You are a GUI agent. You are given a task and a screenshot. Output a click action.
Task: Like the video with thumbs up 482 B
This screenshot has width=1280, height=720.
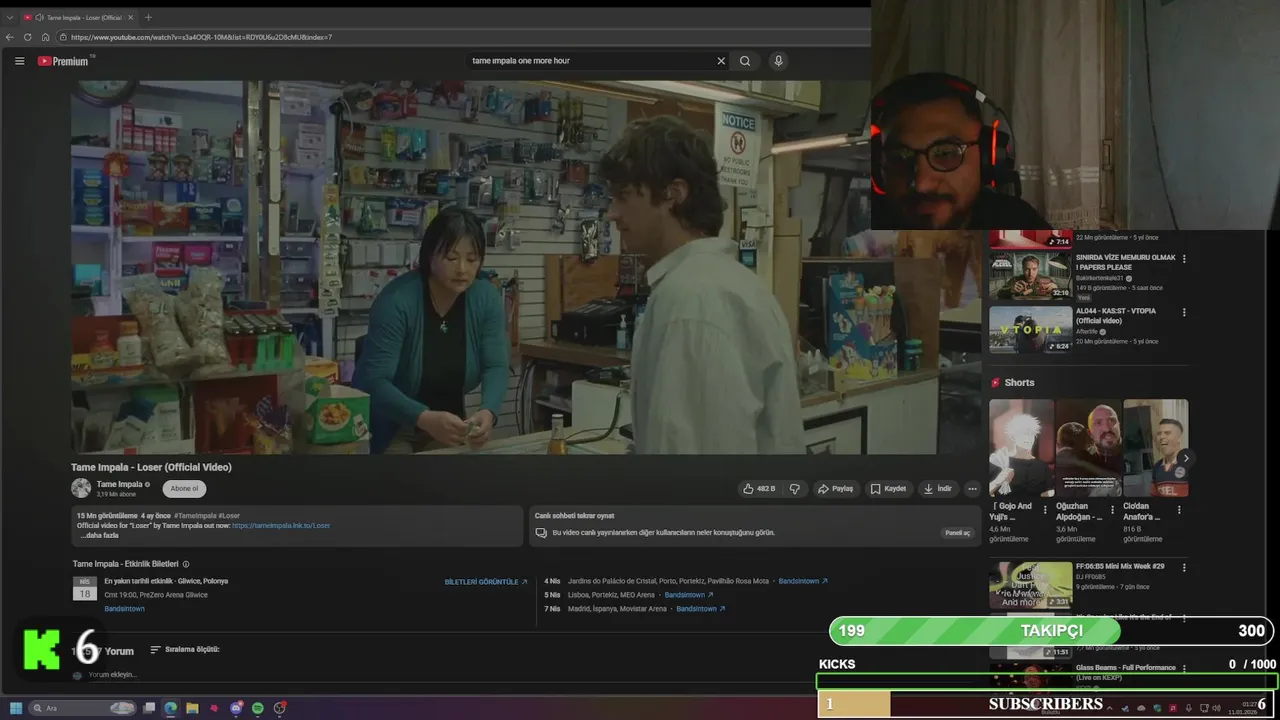[x=759, y=489]
